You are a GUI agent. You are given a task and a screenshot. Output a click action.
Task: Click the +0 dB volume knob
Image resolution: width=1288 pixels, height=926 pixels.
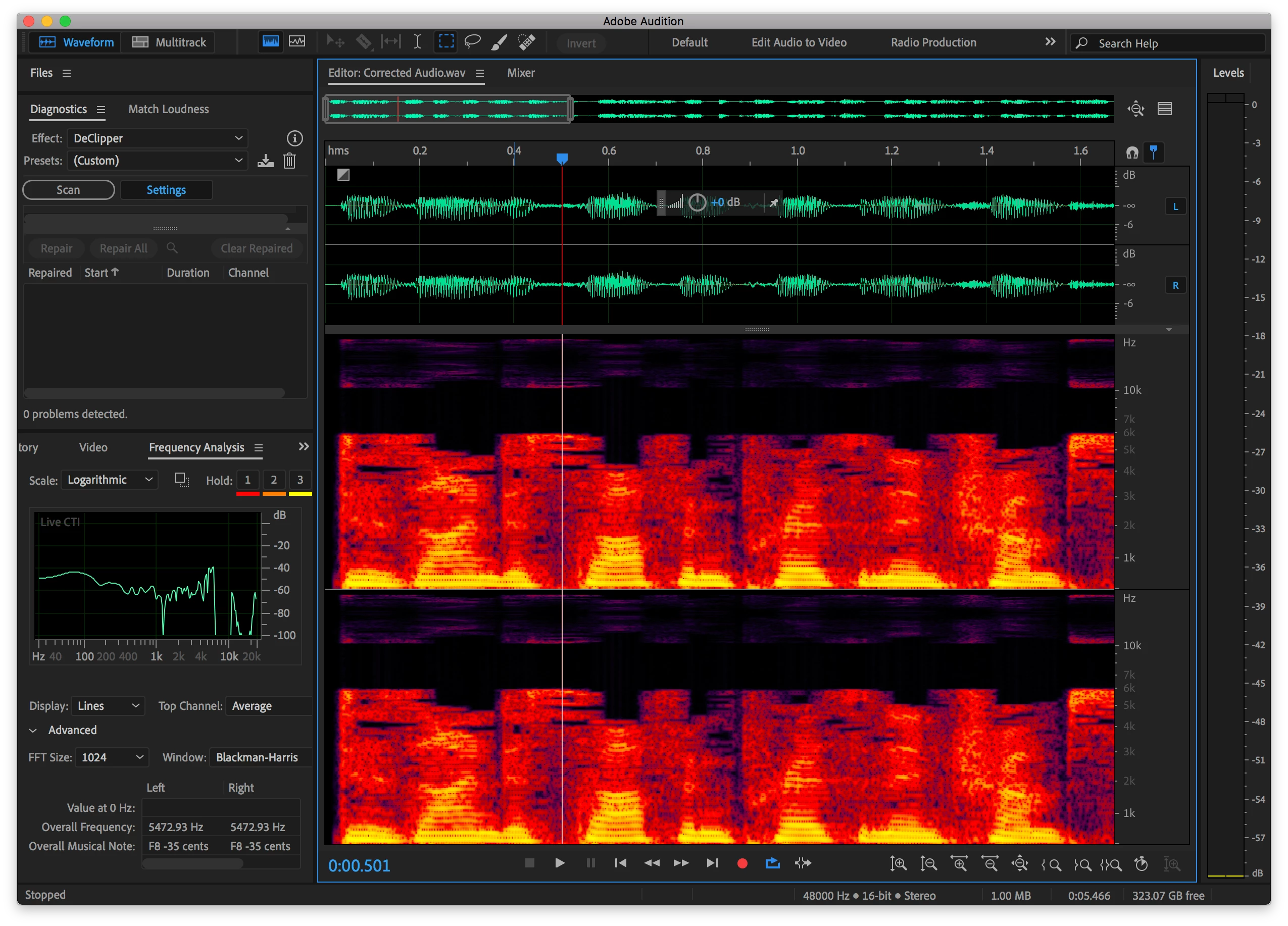coord(697,202)
